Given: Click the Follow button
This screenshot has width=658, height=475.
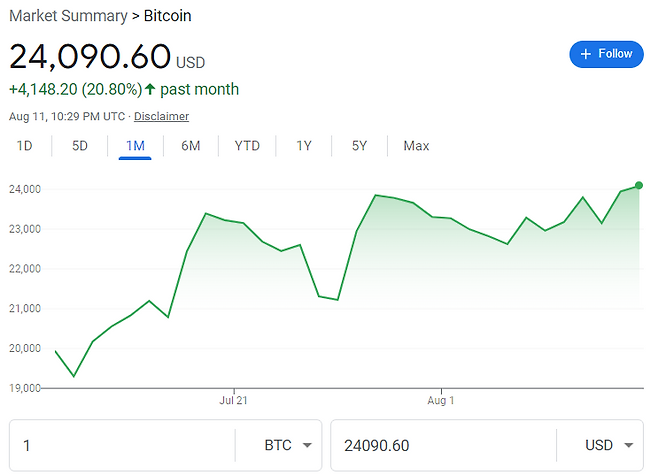Looking at the screenshot, I should pyautogui.click(x=606, y=54).
